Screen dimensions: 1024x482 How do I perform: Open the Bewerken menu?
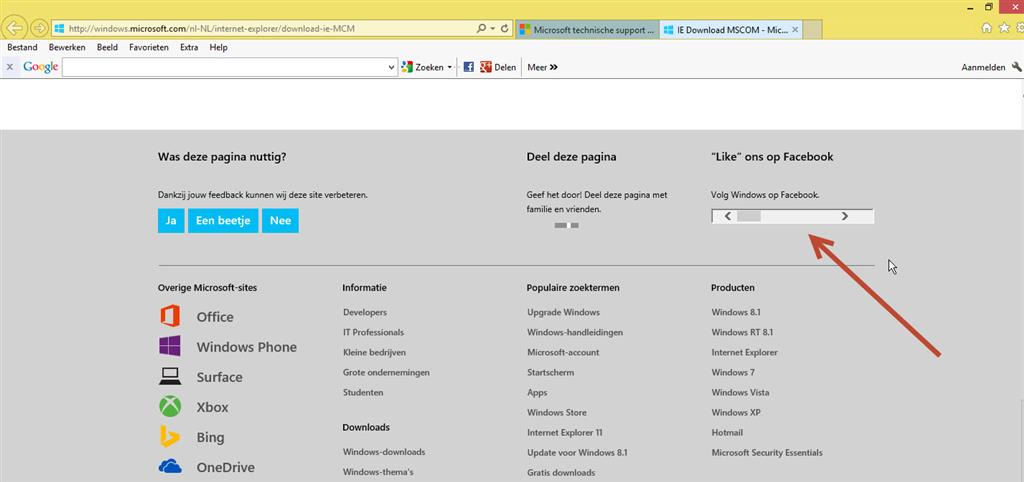[x=67, y=48]
